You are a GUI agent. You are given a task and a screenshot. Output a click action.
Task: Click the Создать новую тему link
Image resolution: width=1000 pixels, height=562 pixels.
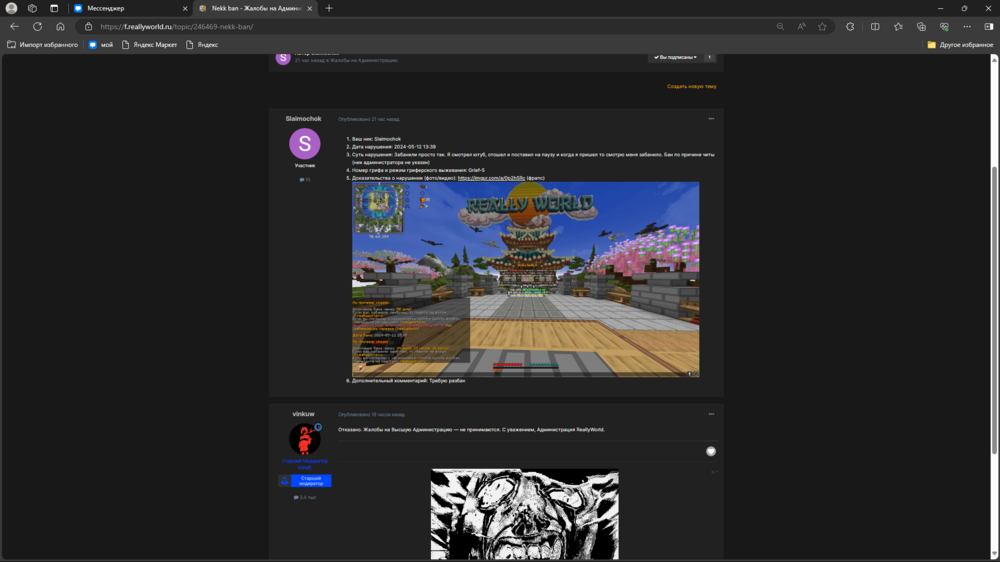tap(691, 86)
